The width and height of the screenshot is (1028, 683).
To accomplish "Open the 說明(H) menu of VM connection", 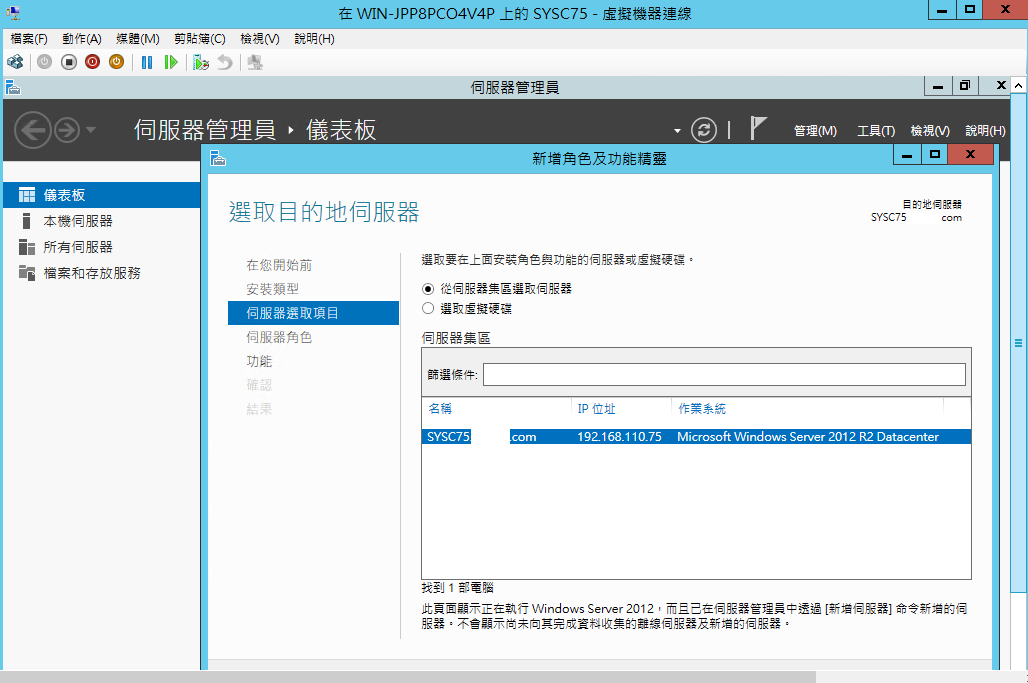I will [314, 39].
